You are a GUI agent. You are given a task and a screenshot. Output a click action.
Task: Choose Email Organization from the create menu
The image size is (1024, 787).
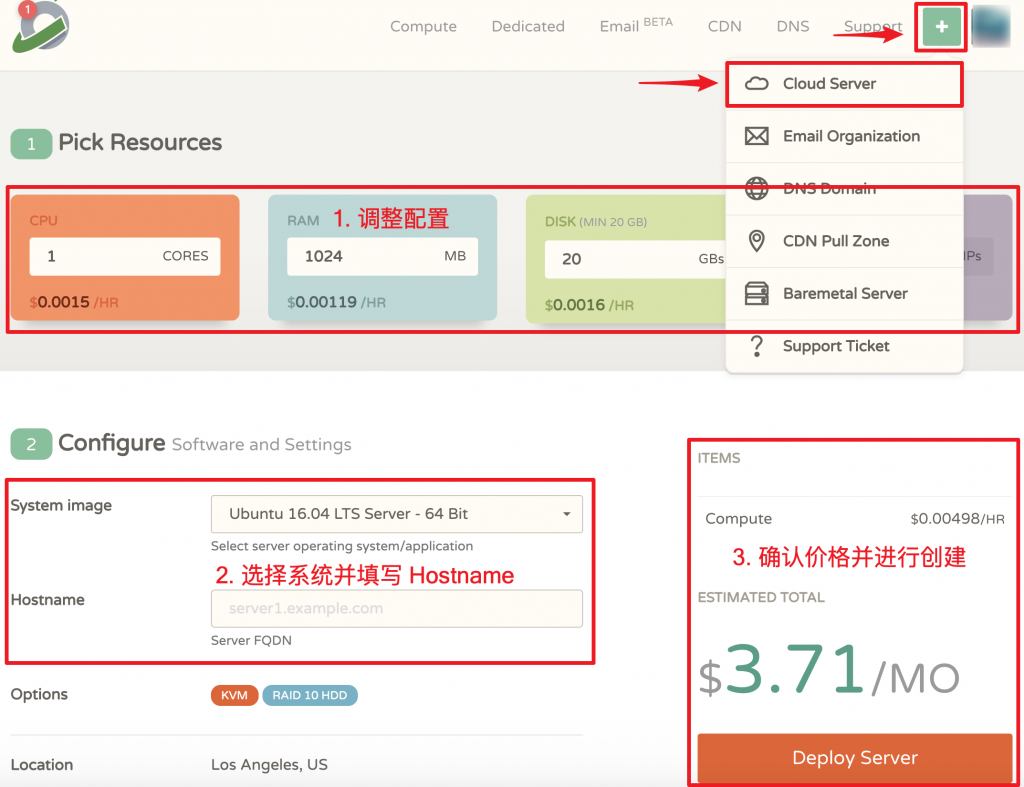tap(844, 136)
